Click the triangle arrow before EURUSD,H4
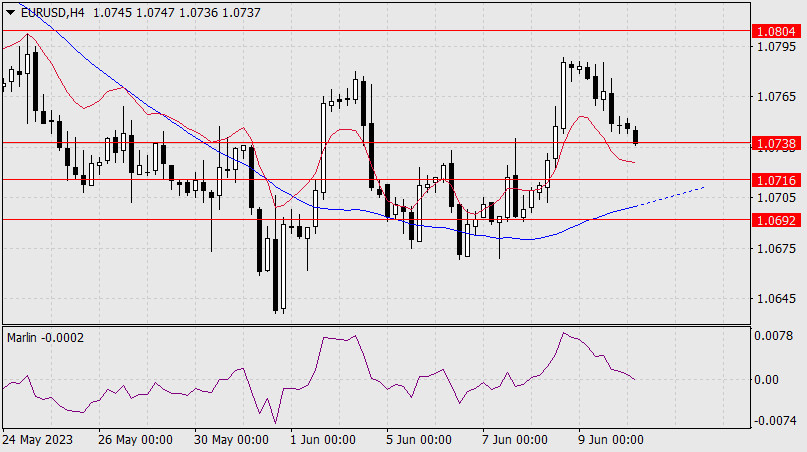The height and width of the screenshot is (452, 807). point(9,10)
